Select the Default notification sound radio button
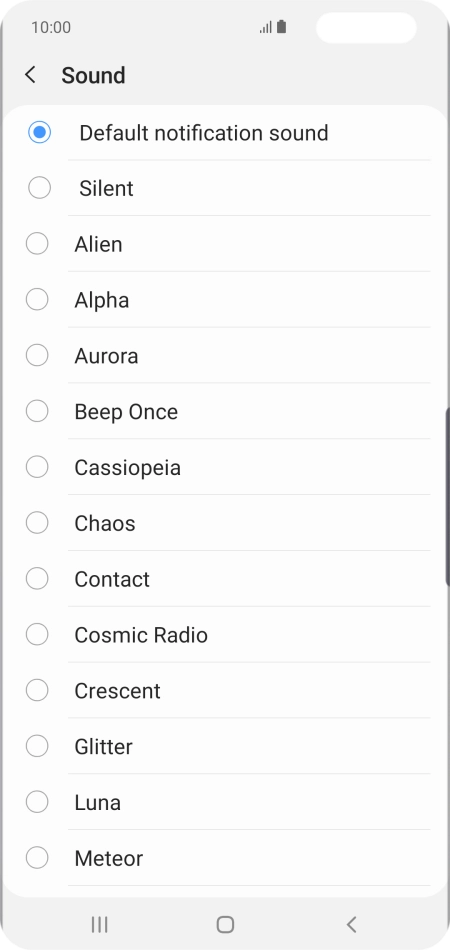Viewport: 450px width, 950px height. click(x=39, y=132)
